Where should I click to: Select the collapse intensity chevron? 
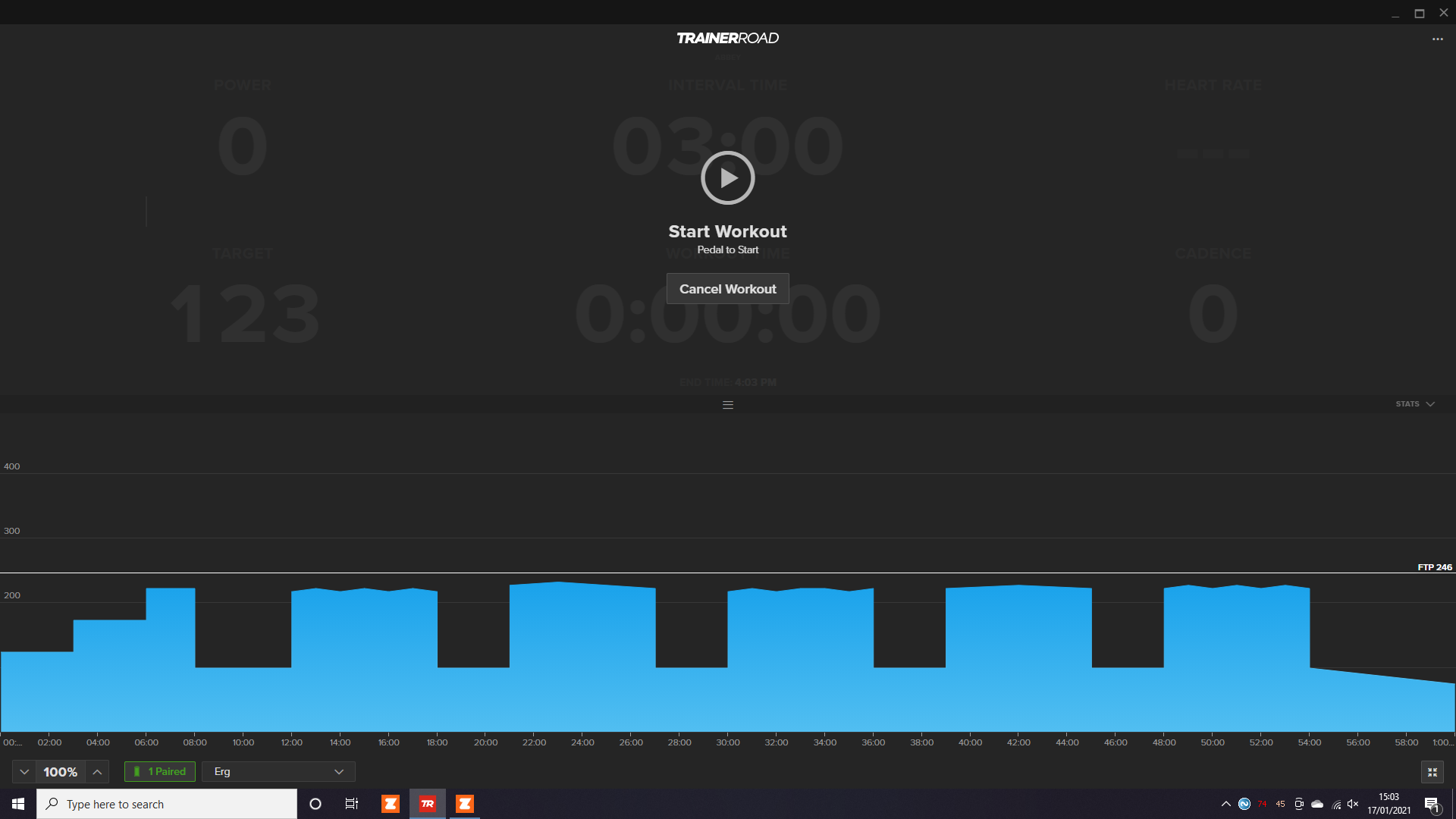click(x=23, y=771)
